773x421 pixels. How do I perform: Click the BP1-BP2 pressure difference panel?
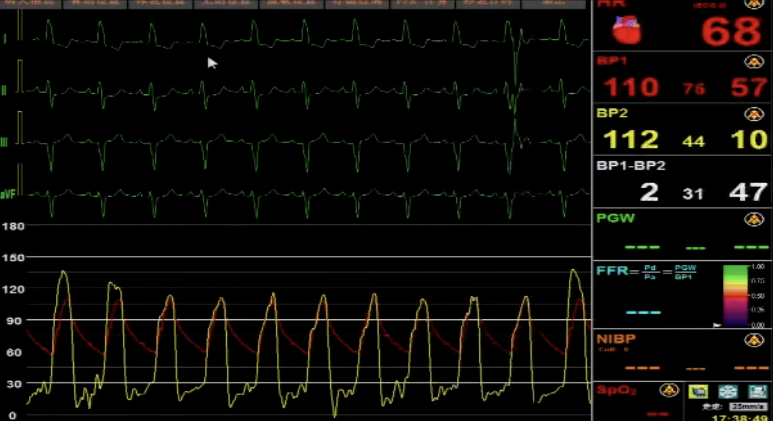[x=682, y=180]
